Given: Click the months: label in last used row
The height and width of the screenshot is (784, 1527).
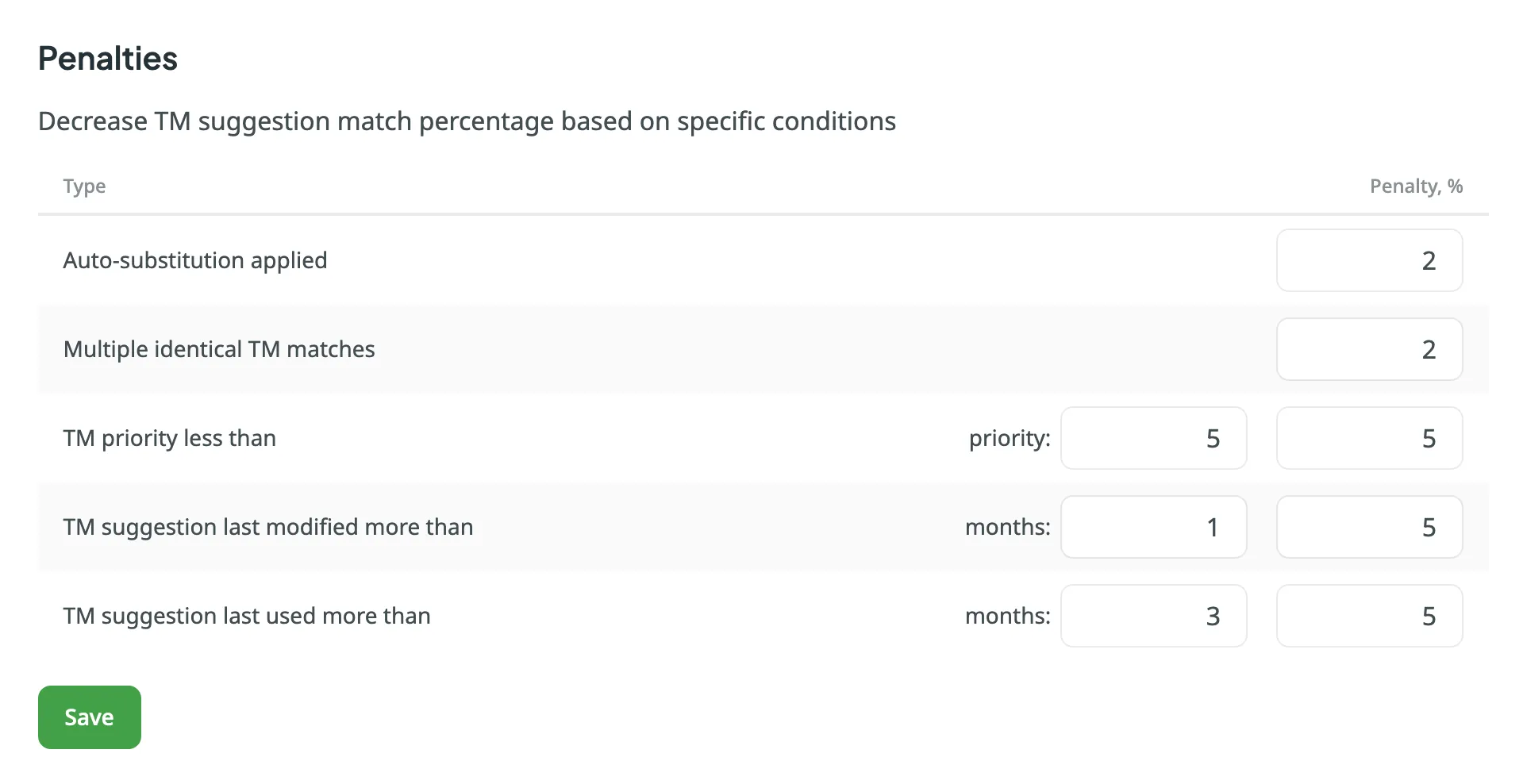Looking at the screenshot, I should click(x=1007, y=616).
